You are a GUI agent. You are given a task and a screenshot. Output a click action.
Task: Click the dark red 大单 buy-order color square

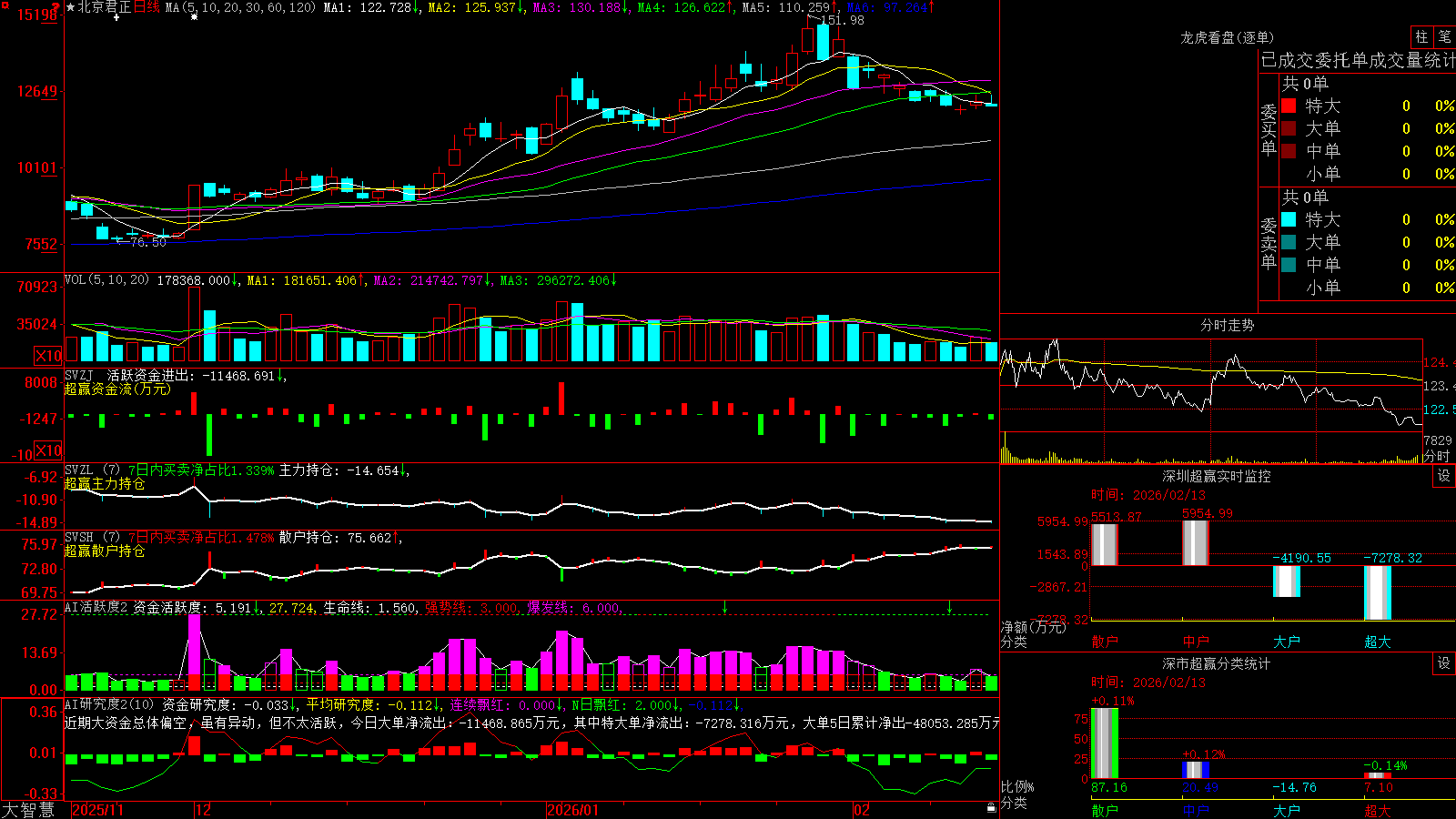click(x=1289, y=128)
